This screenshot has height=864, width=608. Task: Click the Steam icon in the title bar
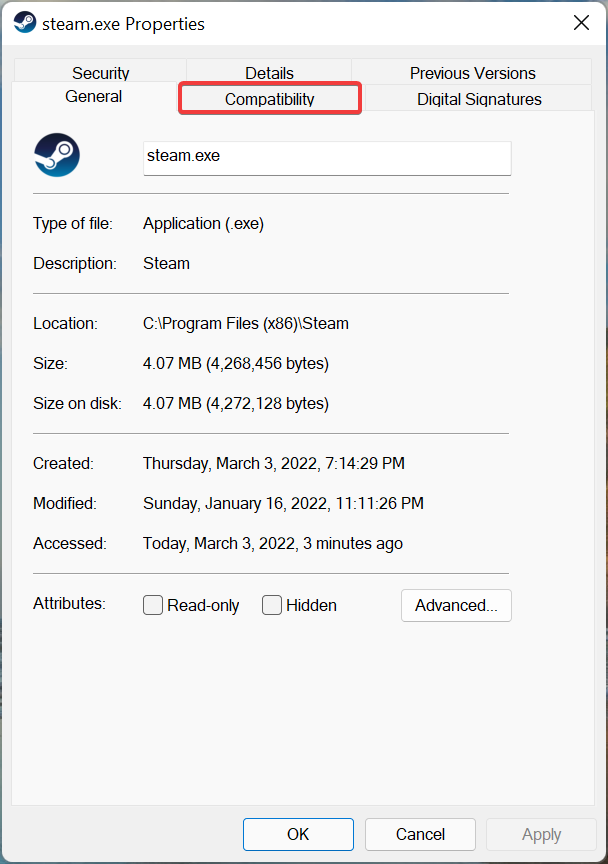[x=25, y=23]
